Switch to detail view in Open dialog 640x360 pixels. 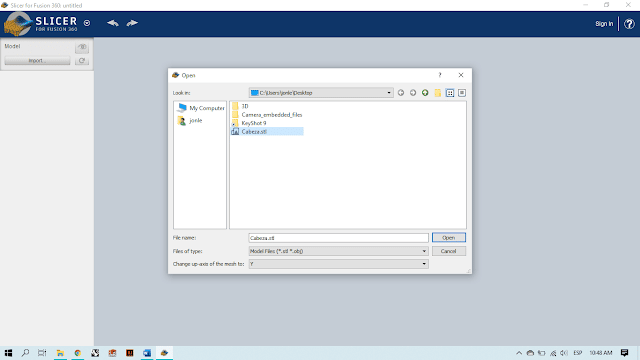462,93
